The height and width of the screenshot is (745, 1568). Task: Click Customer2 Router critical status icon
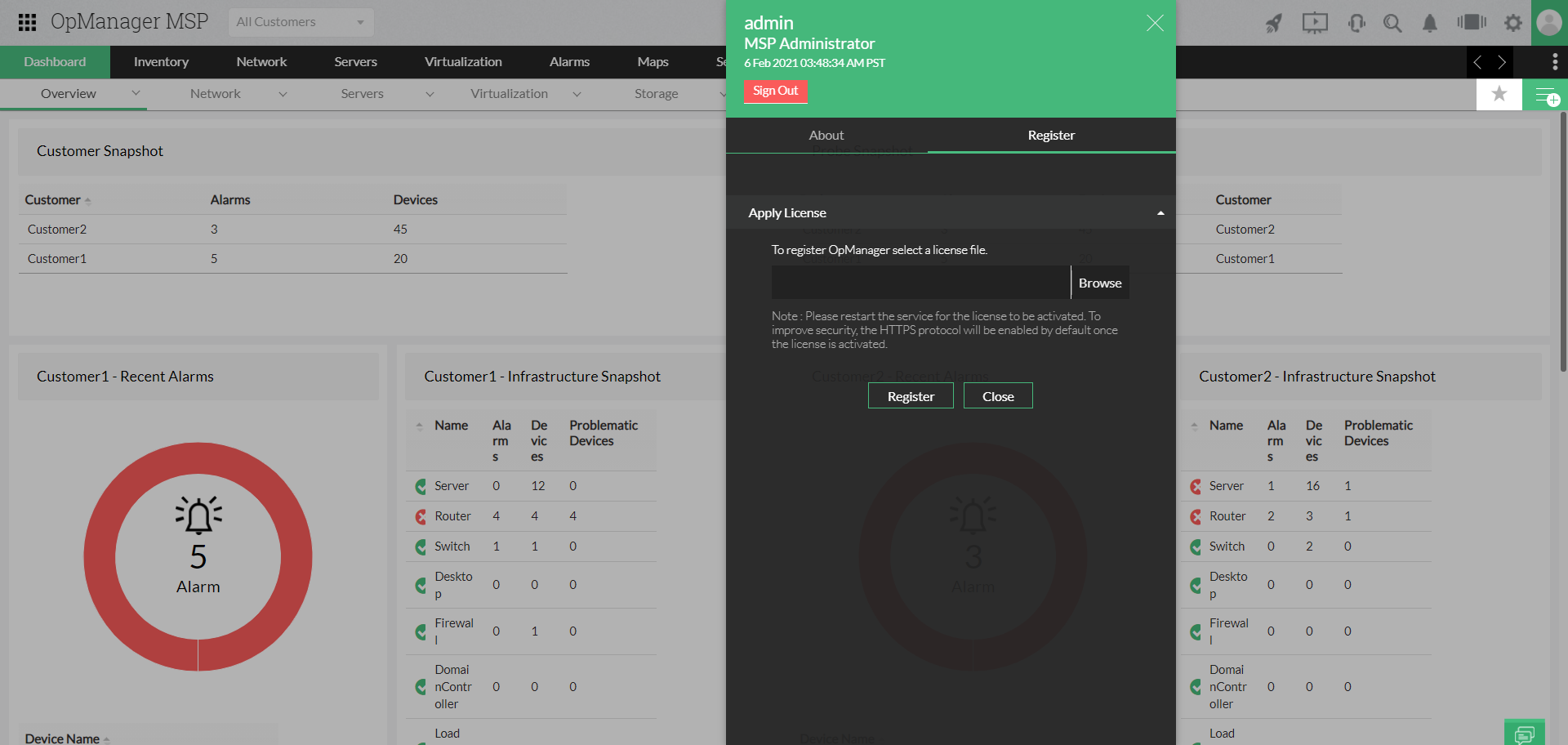[x=1196, y=517]
